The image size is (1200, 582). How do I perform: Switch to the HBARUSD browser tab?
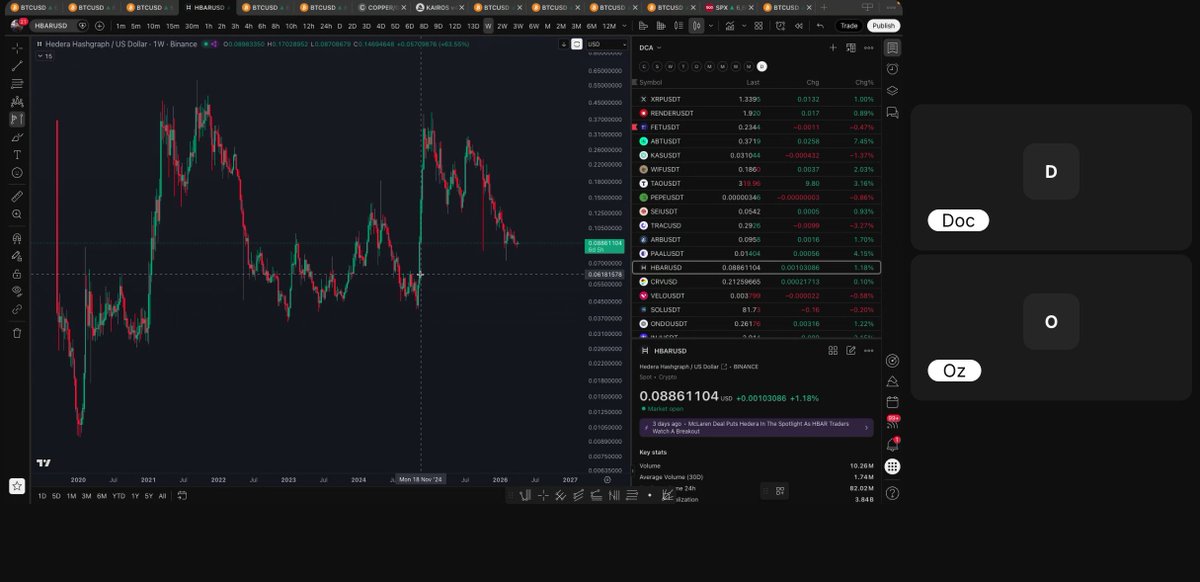point(208,7)
